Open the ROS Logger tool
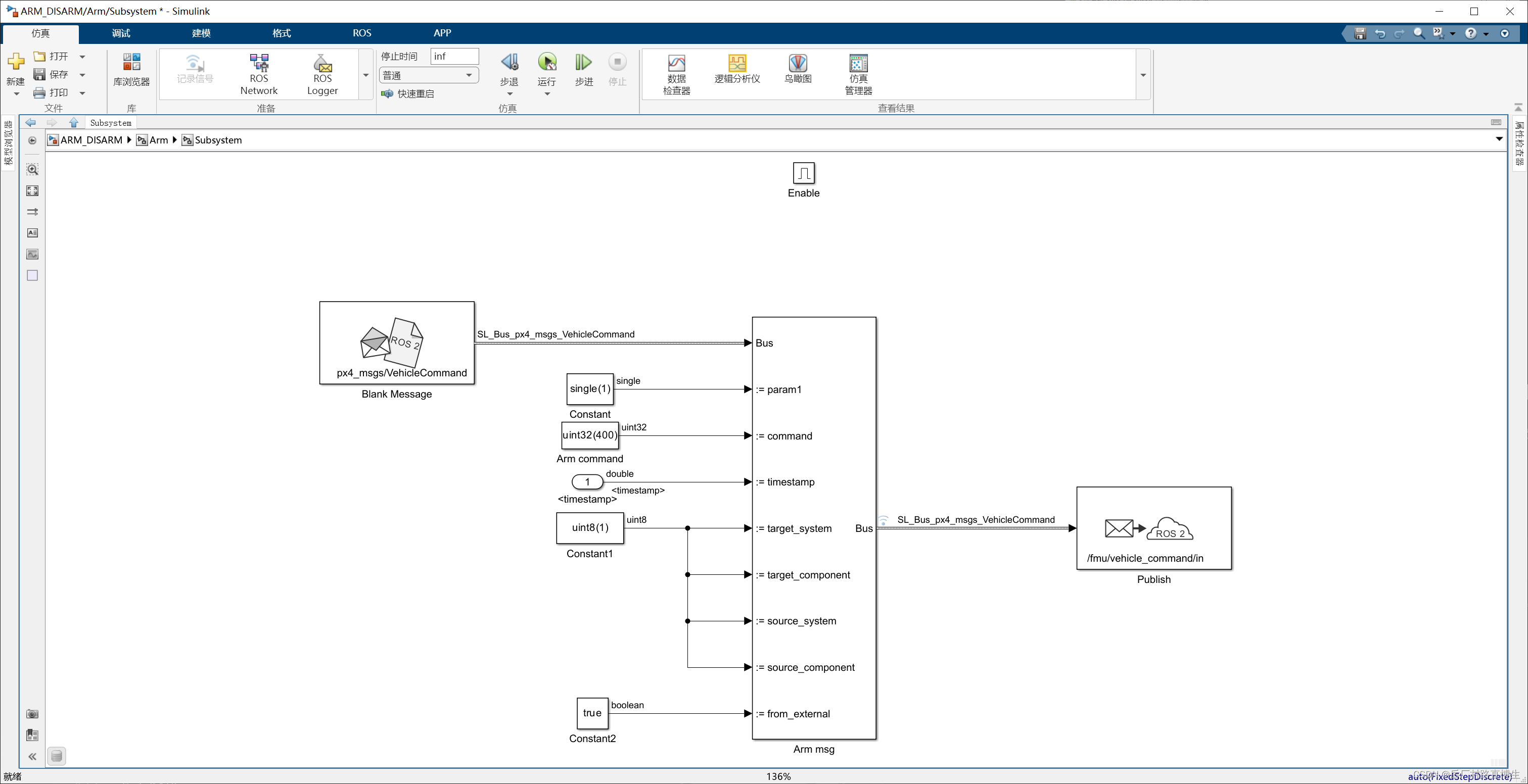Screen dimensions: 1528x784 tap(322, 75)
